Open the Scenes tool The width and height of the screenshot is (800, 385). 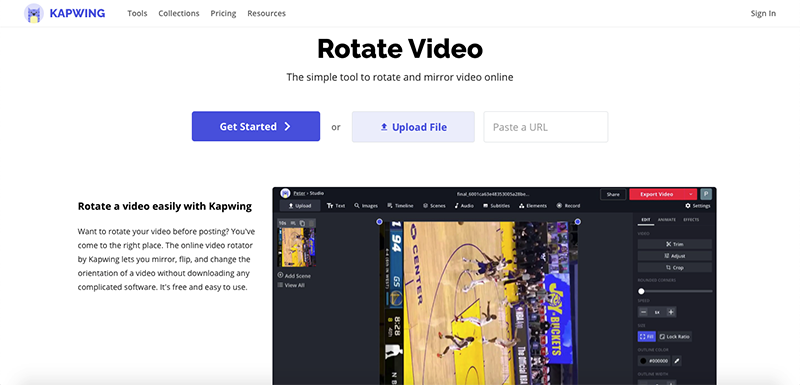(434, 206)
